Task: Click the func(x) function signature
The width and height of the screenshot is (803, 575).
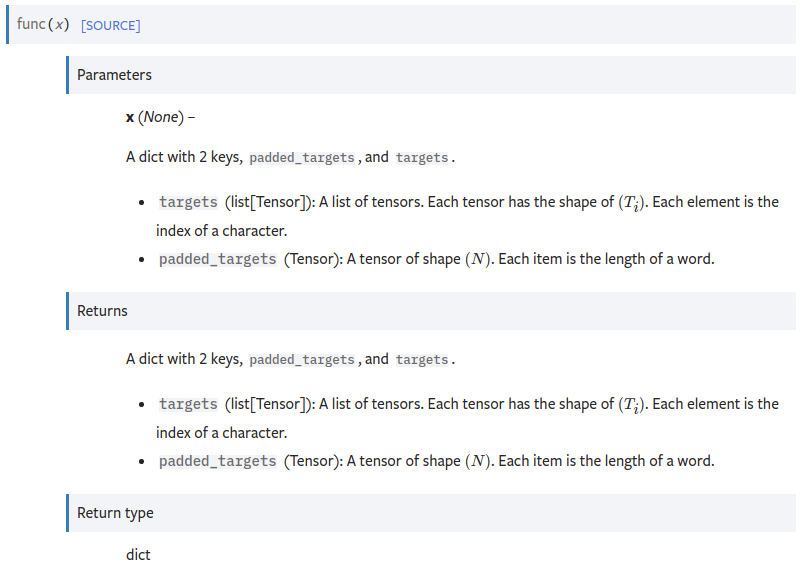Action: 43,24
